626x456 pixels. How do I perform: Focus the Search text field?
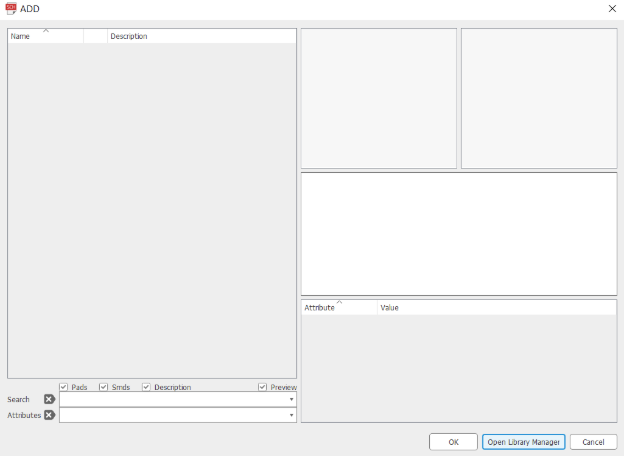point(173,399)
